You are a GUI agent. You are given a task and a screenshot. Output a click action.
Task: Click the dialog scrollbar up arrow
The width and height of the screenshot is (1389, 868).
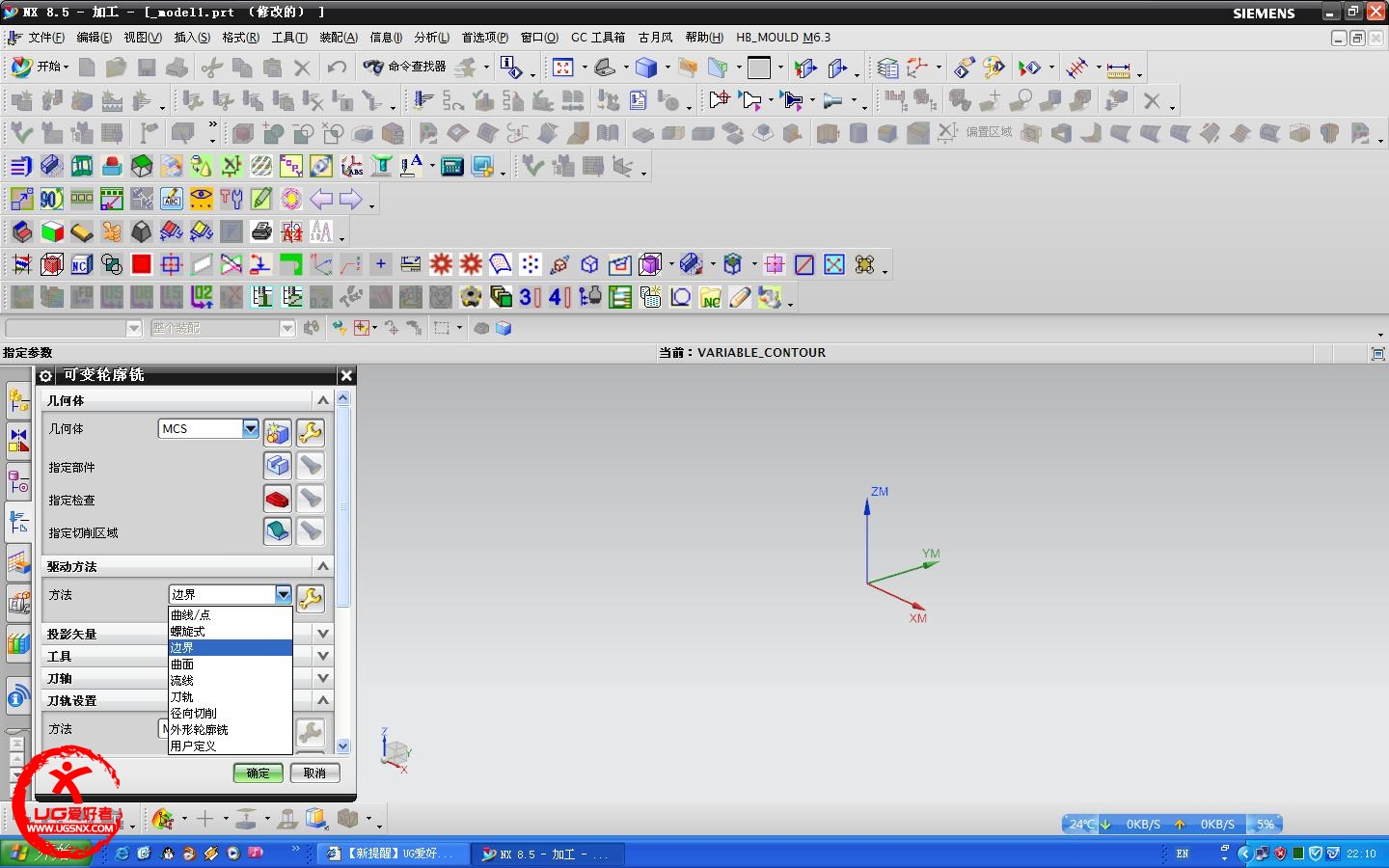pyautogui.click(x=343, y=397)
